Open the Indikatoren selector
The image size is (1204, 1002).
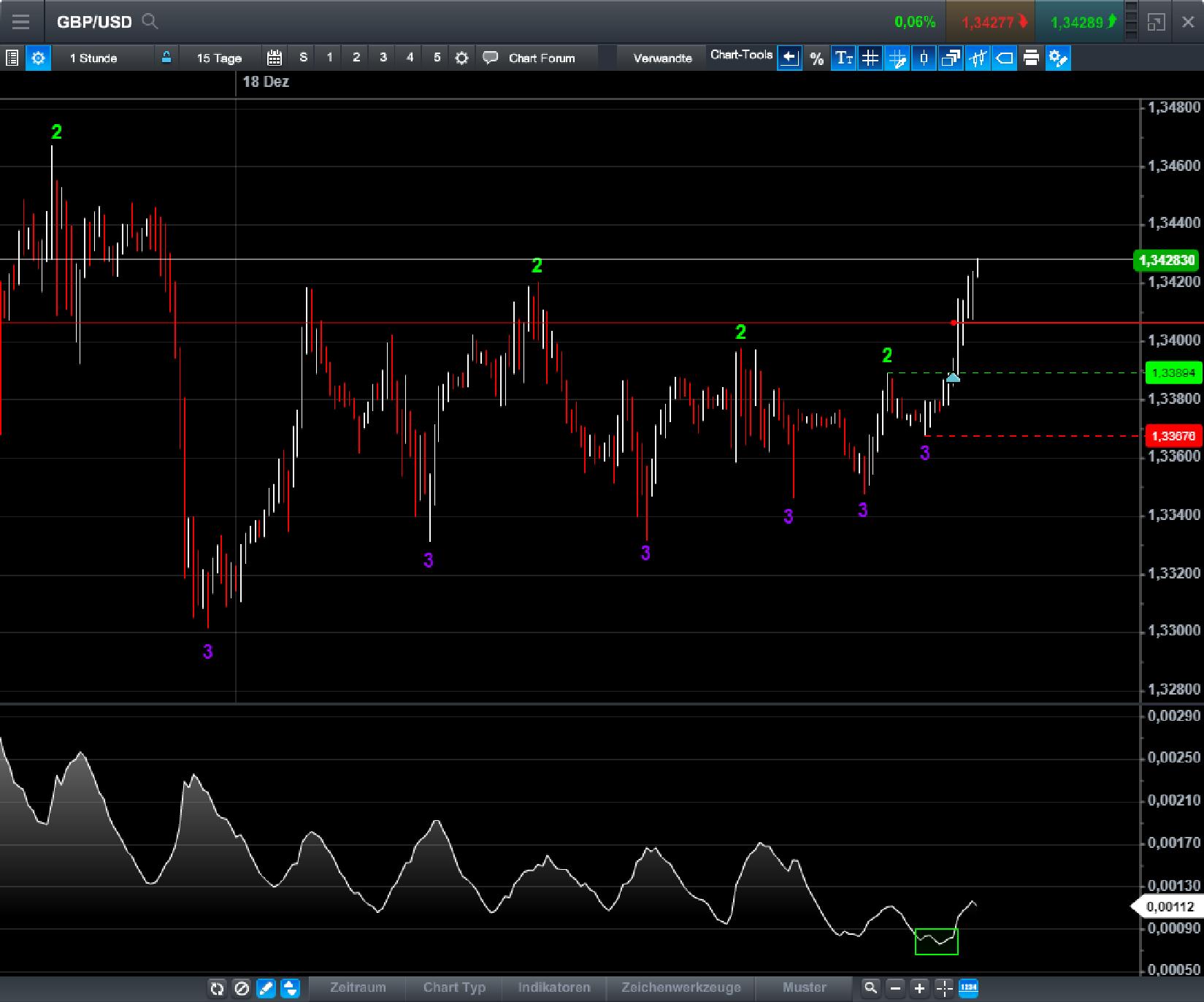tap(555, 987)
